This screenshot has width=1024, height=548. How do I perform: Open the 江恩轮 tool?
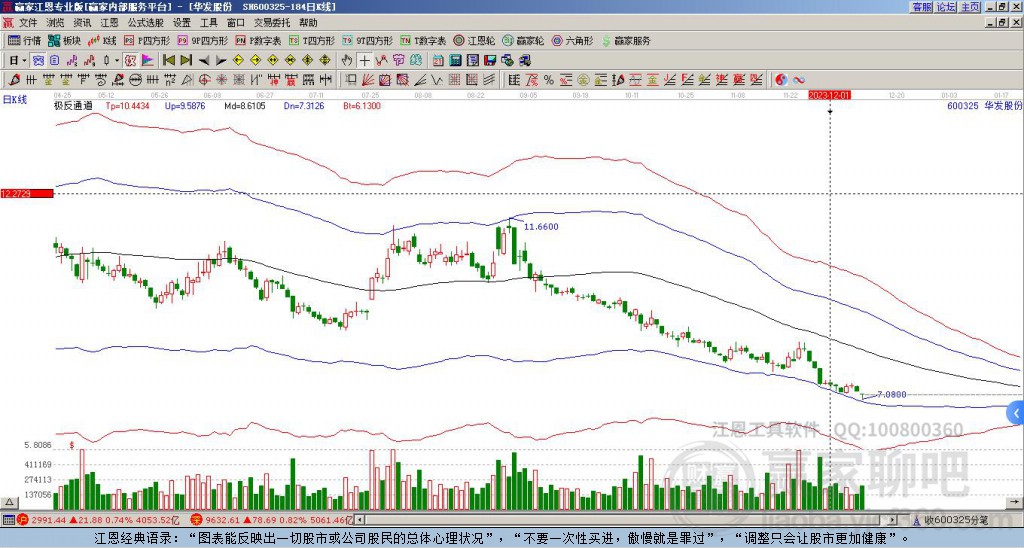474,40
